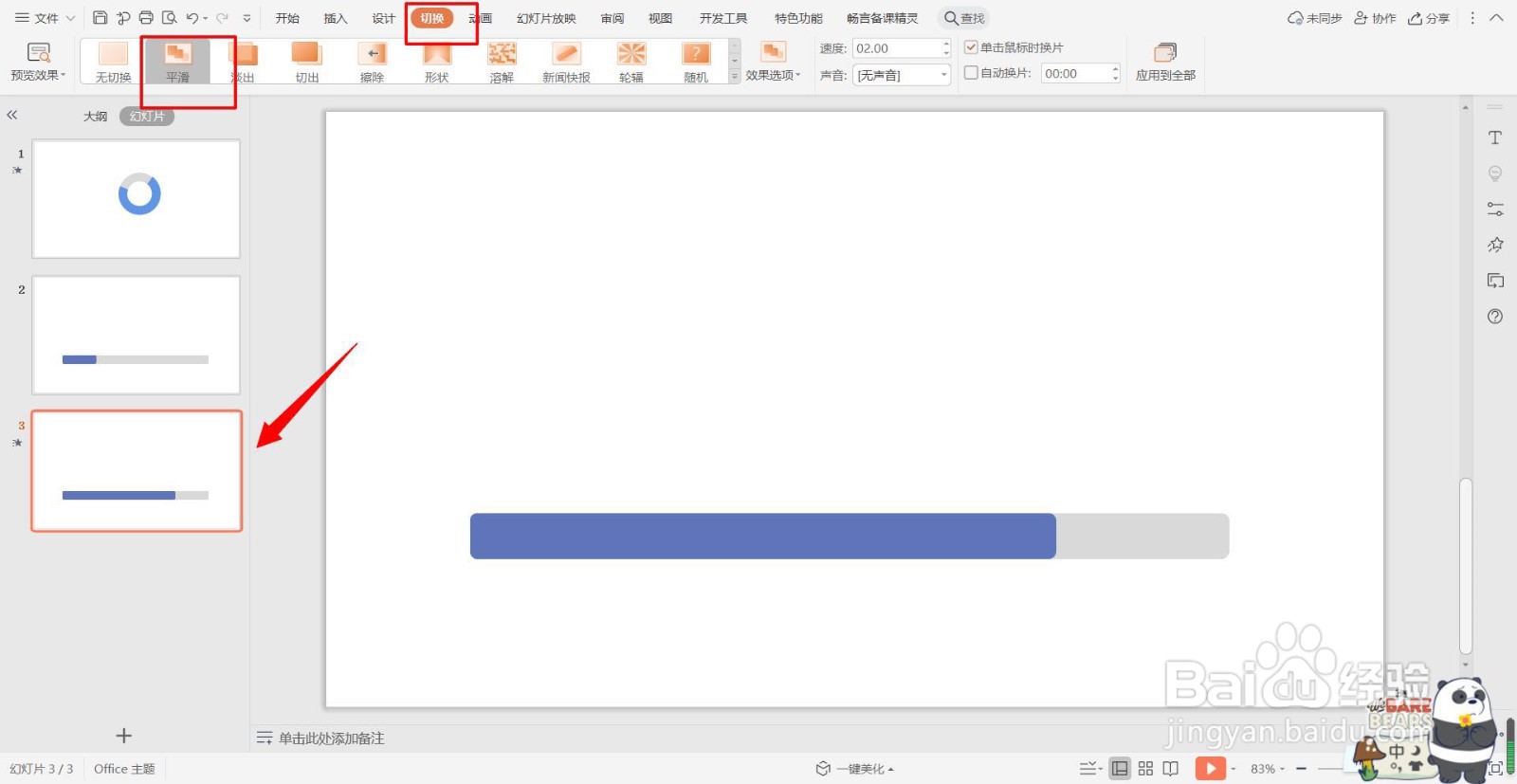Switch to reading view book icon
1517x784 pixels.
(1171, 769)
